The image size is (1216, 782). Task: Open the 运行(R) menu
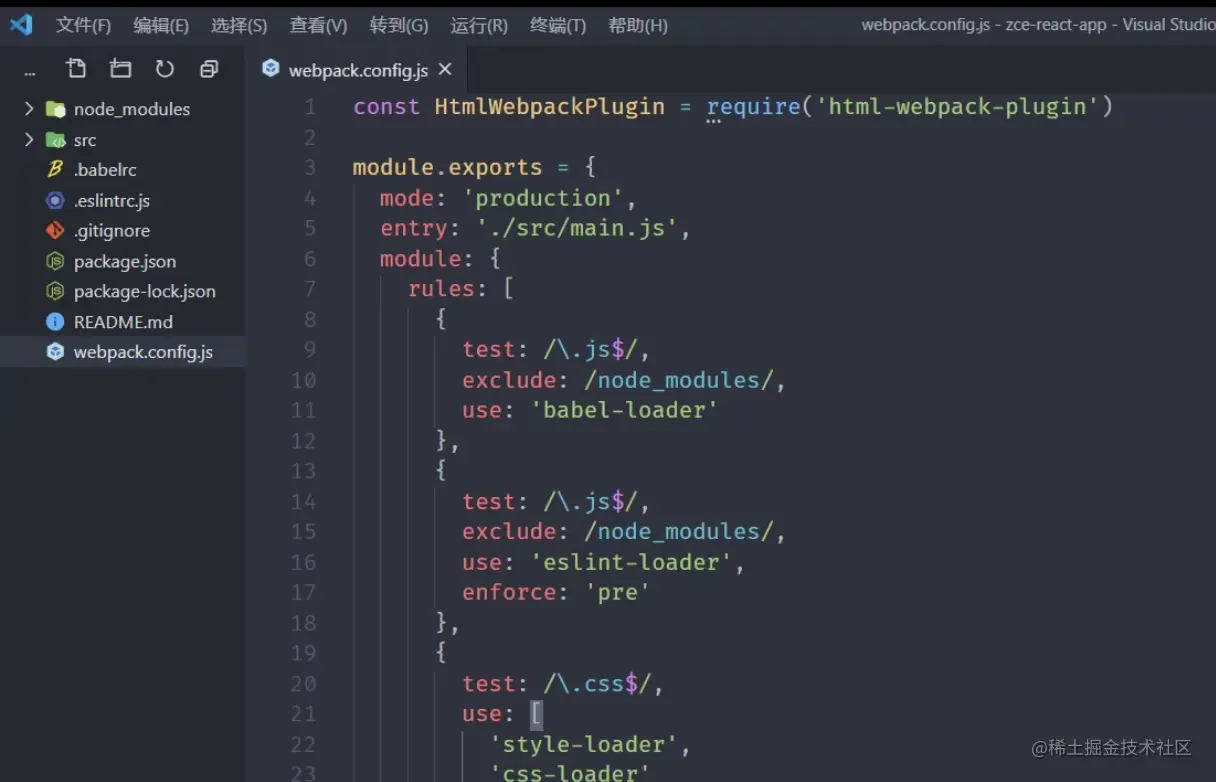click(479, 25)
